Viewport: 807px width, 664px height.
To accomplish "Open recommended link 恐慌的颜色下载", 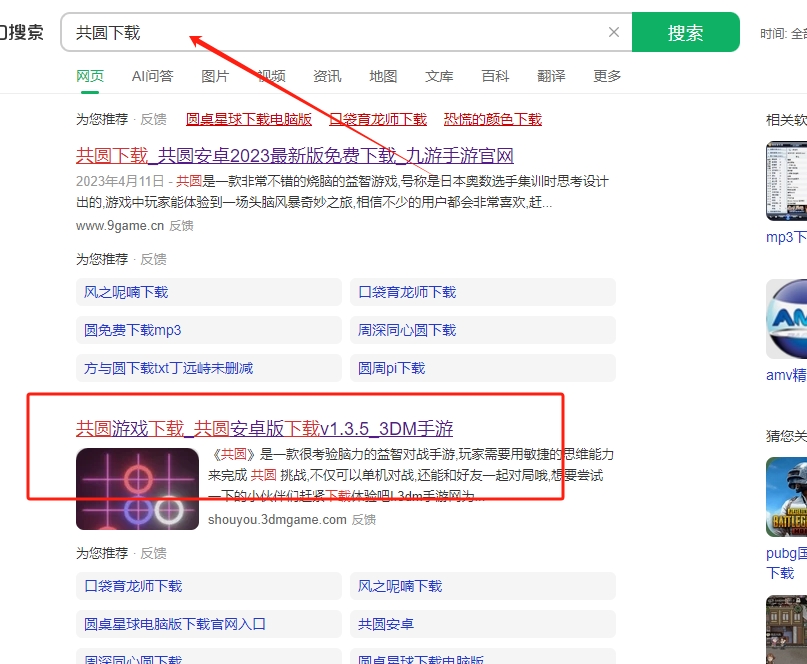I will (x=493, y=119).
